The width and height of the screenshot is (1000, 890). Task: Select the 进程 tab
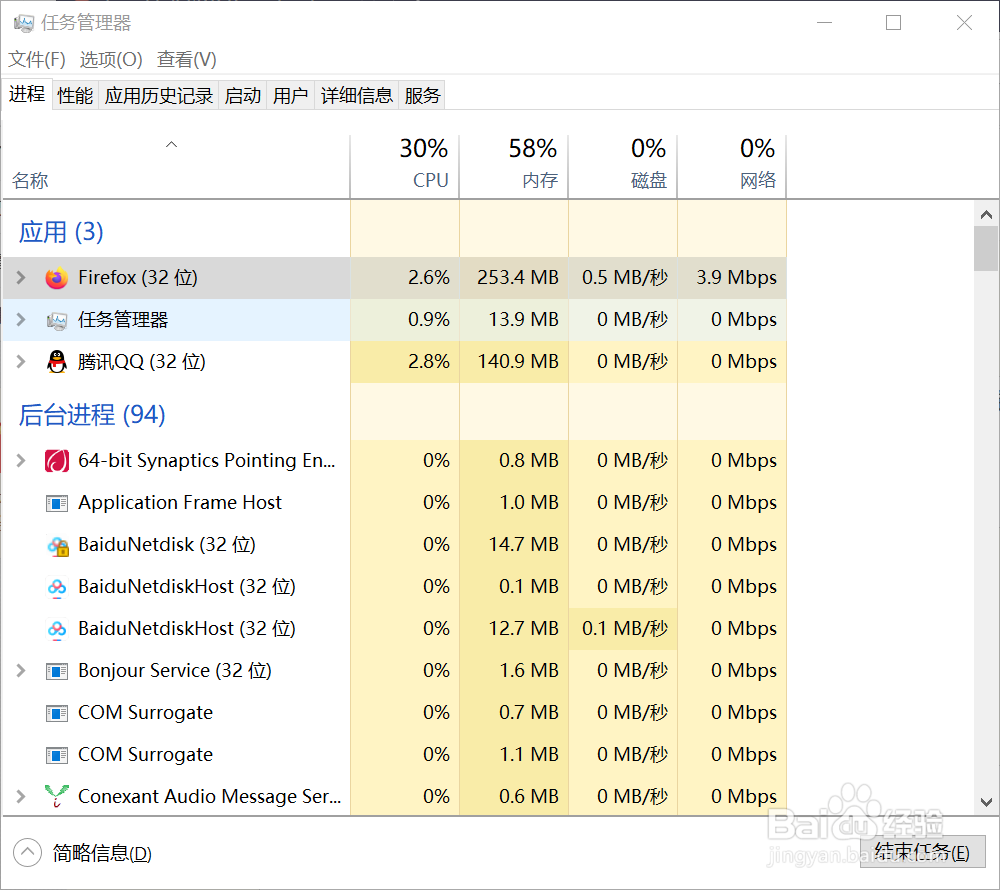point(27,94)
